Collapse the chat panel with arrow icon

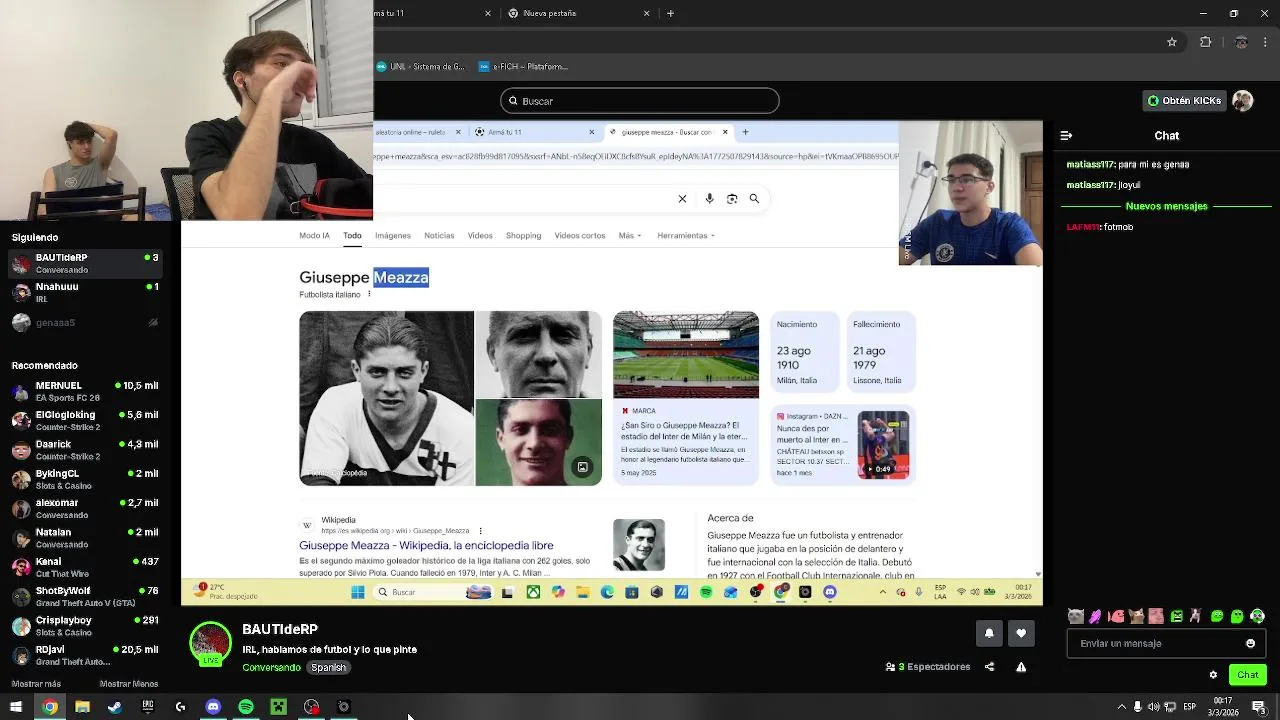coord(1066,135)
